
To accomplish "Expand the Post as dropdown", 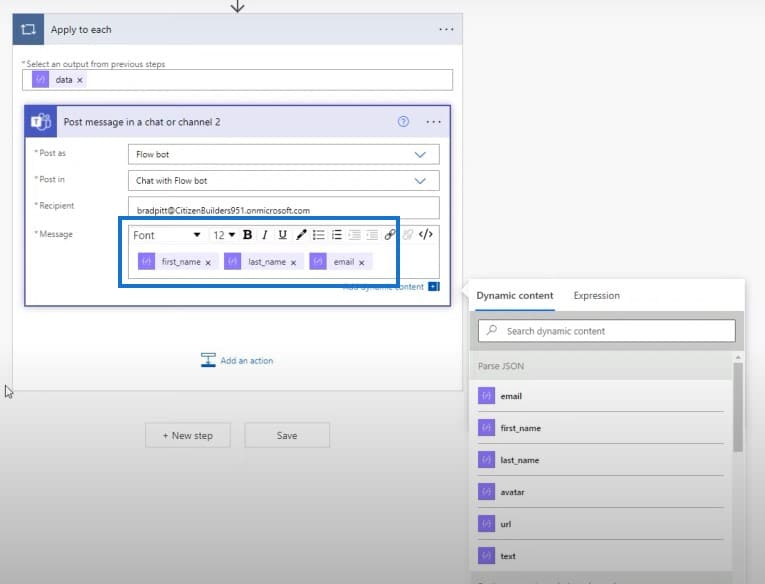I will (x=283, y=154).
